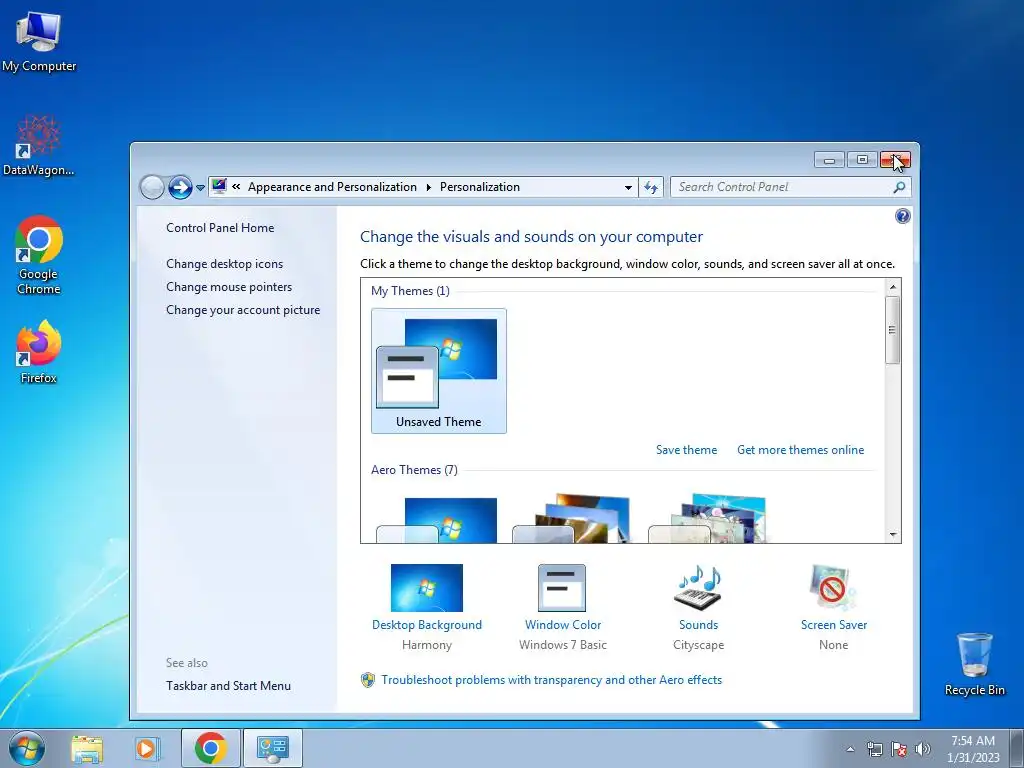
Task: Click the Forward navigation arrow
Action: [180, 187]
